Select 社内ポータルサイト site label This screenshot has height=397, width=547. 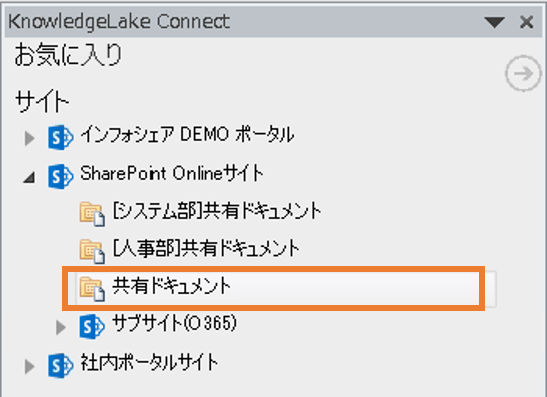pyautogui.click(x=149, y=362)
